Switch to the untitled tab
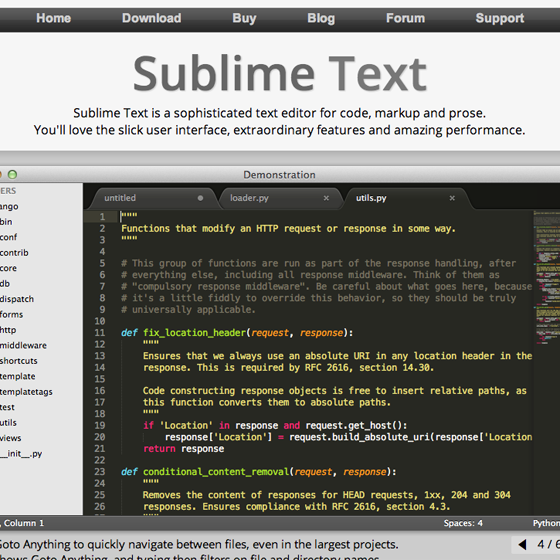 [x=154, y=198]
